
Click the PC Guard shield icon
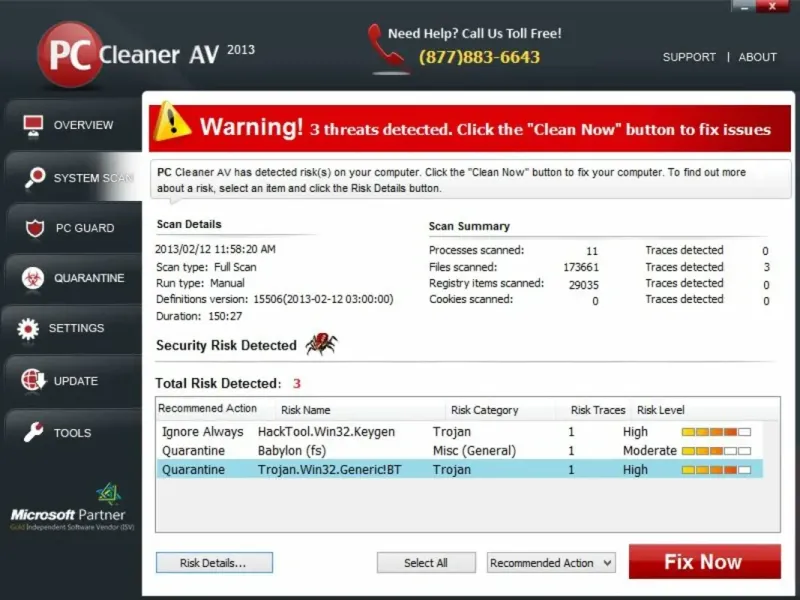35,228
